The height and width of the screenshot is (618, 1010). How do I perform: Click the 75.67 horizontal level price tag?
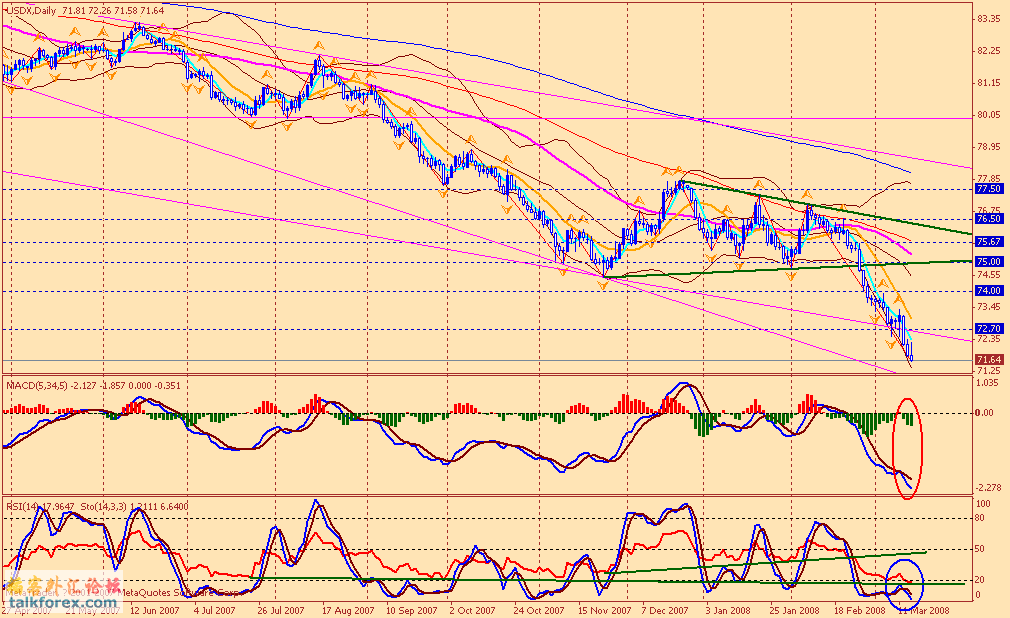pos(989,242)
